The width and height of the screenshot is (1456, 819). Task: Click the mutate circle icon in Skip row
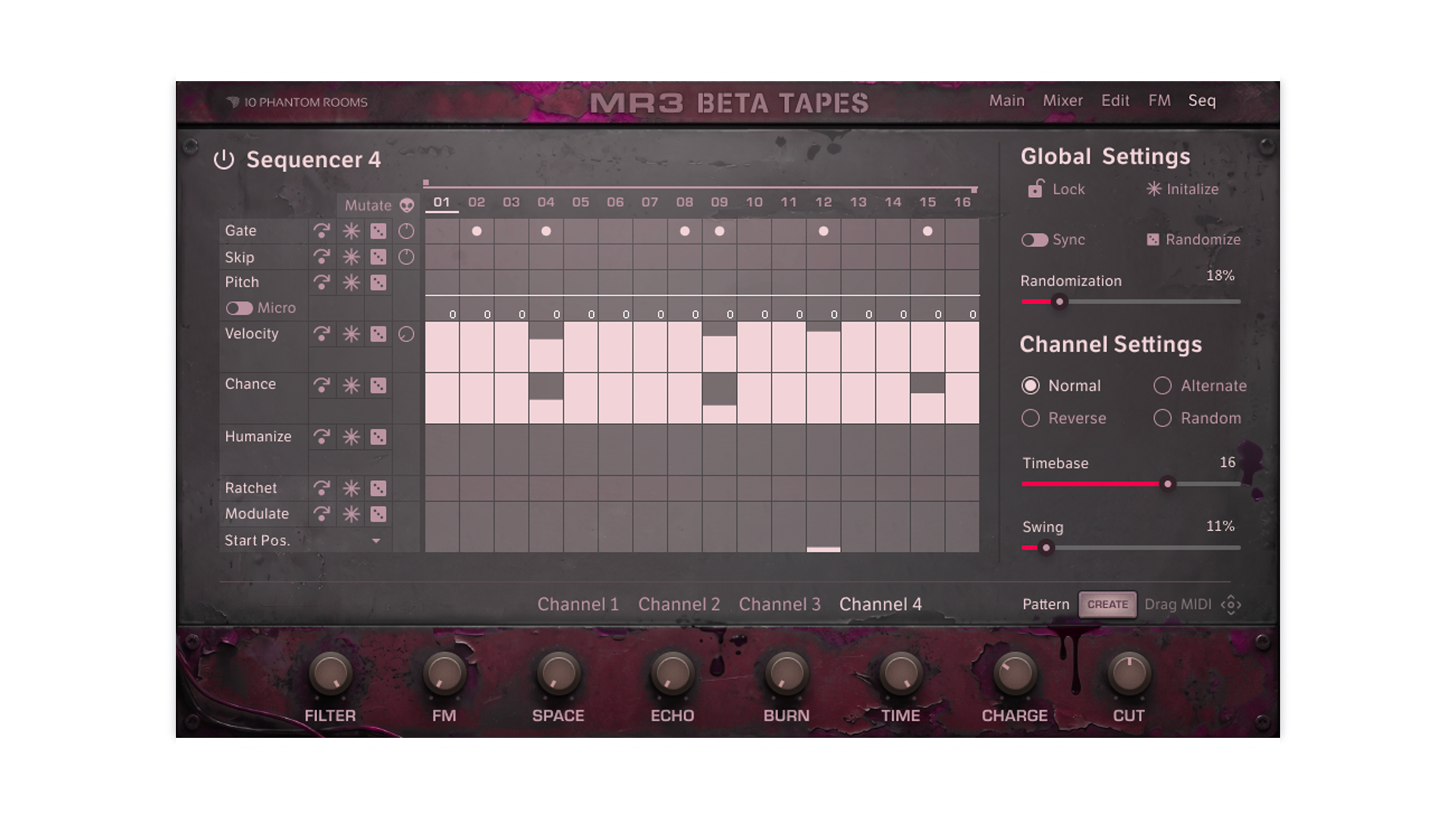point(406,257)
